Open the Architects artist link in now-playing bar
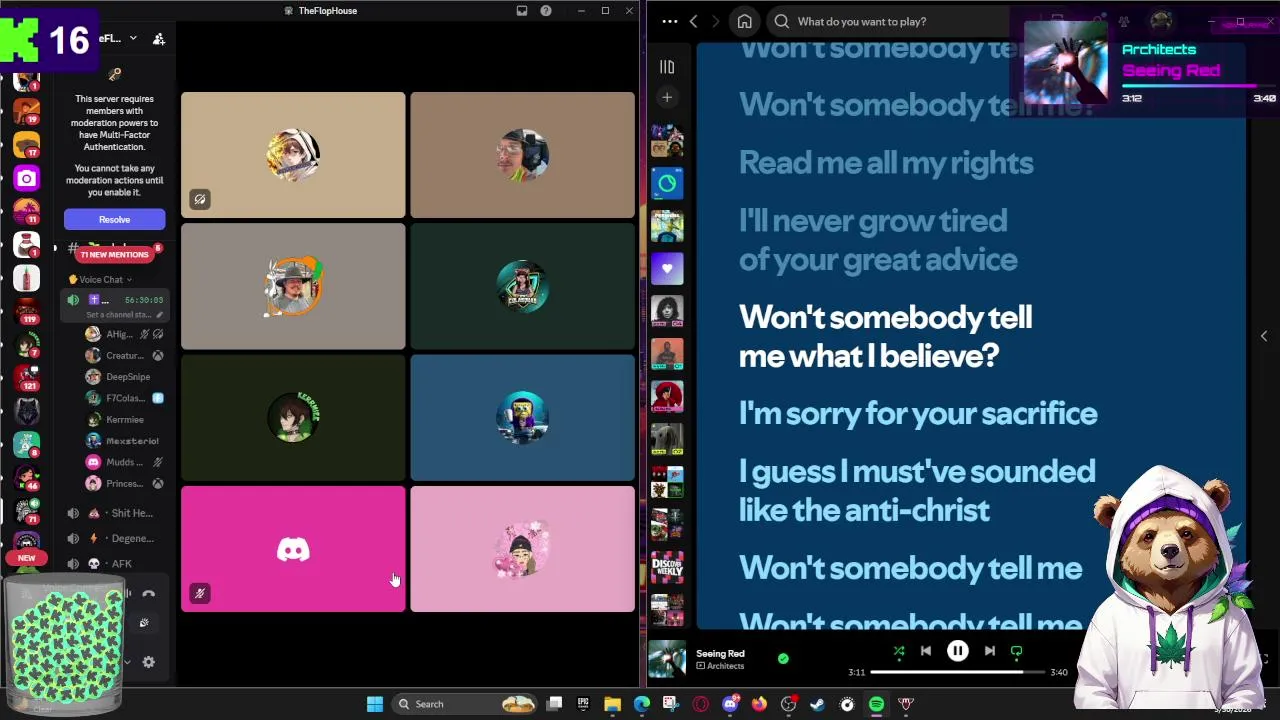The width and height of the screenshot is (1280, 720). [x=725, y=666]
